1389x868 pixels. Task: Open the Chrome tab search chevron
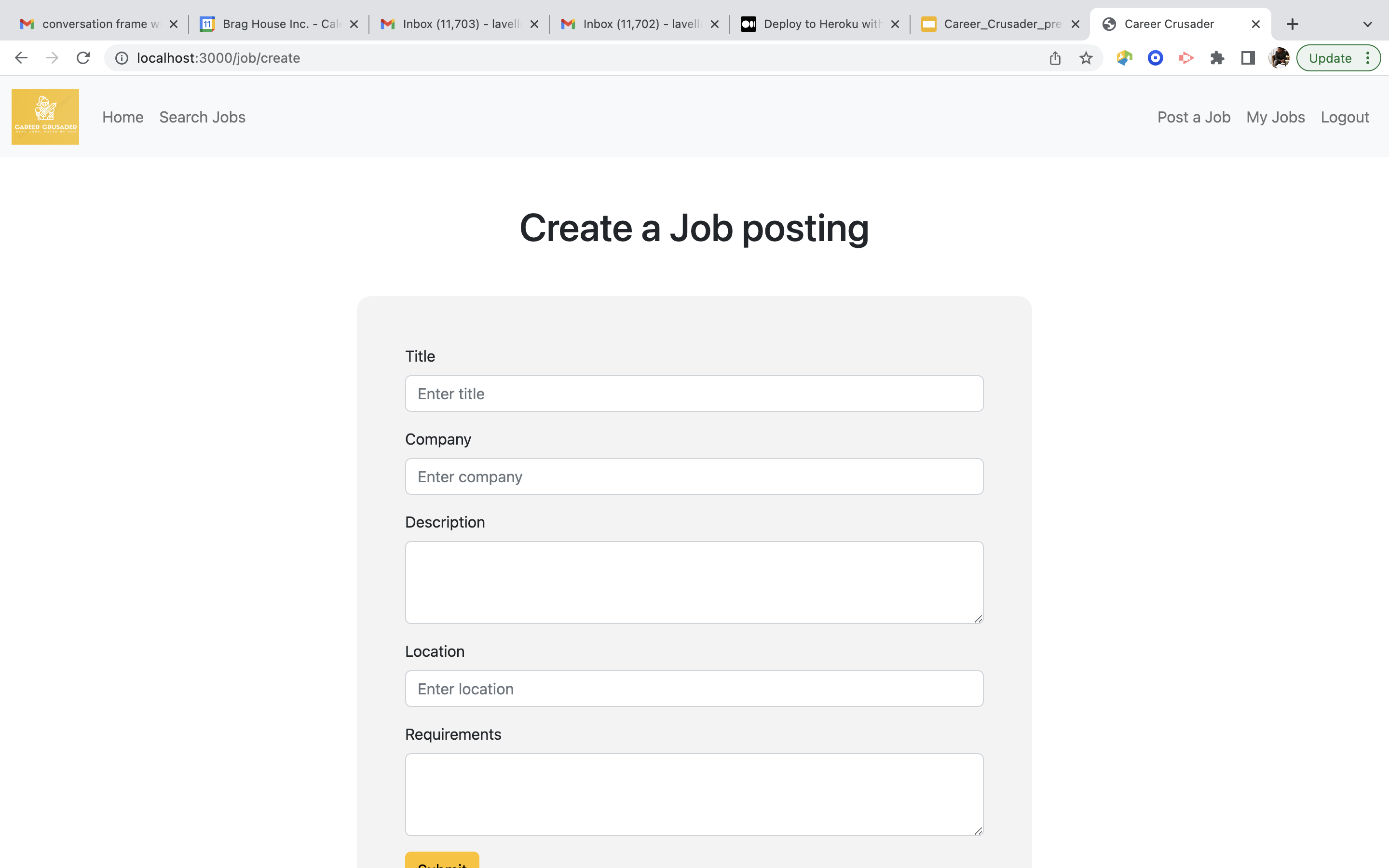tap(1367, 24)
